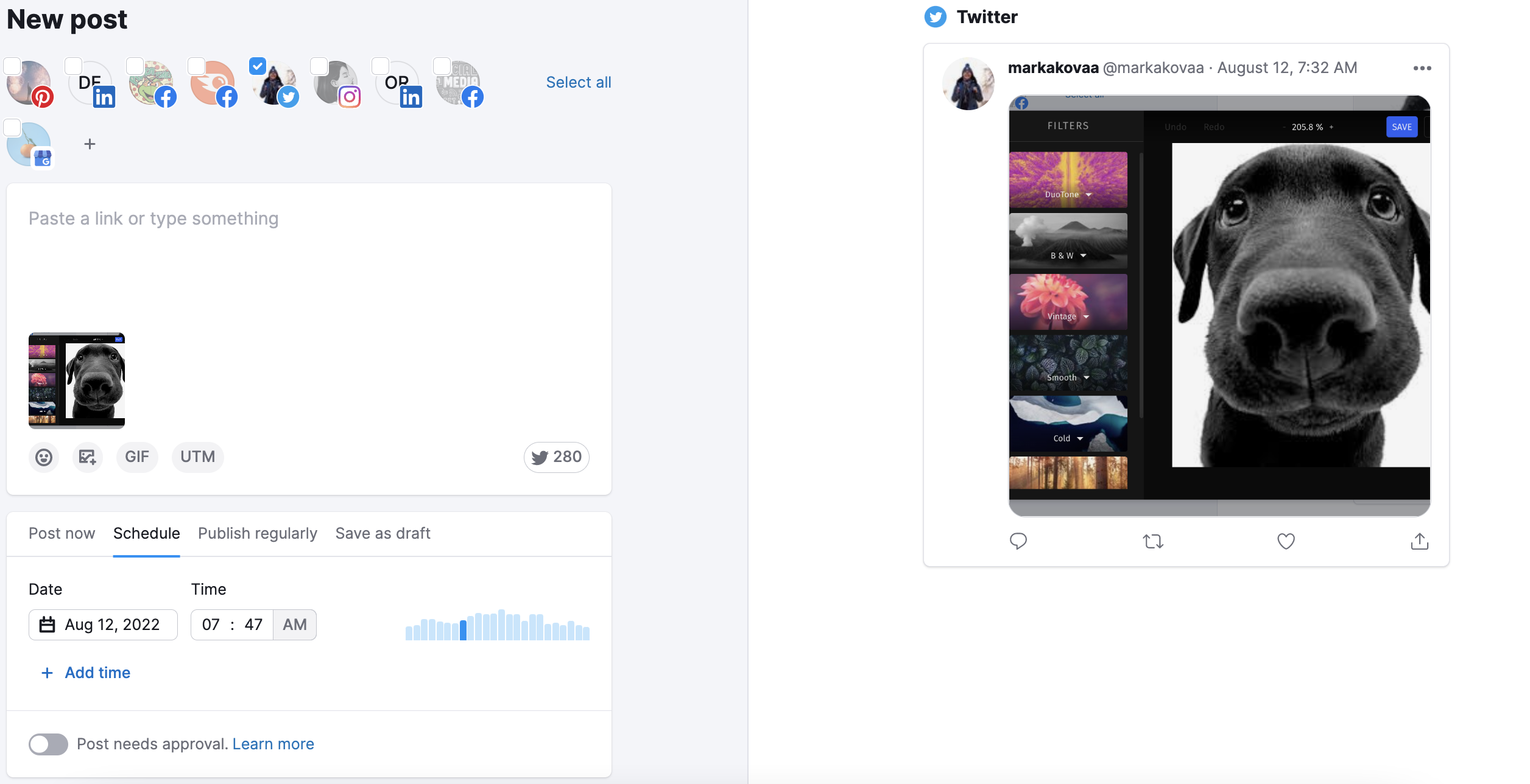Switch to the Schedule tab
The width and height of the screenshot is (1530, 784).
pos(147,533)
